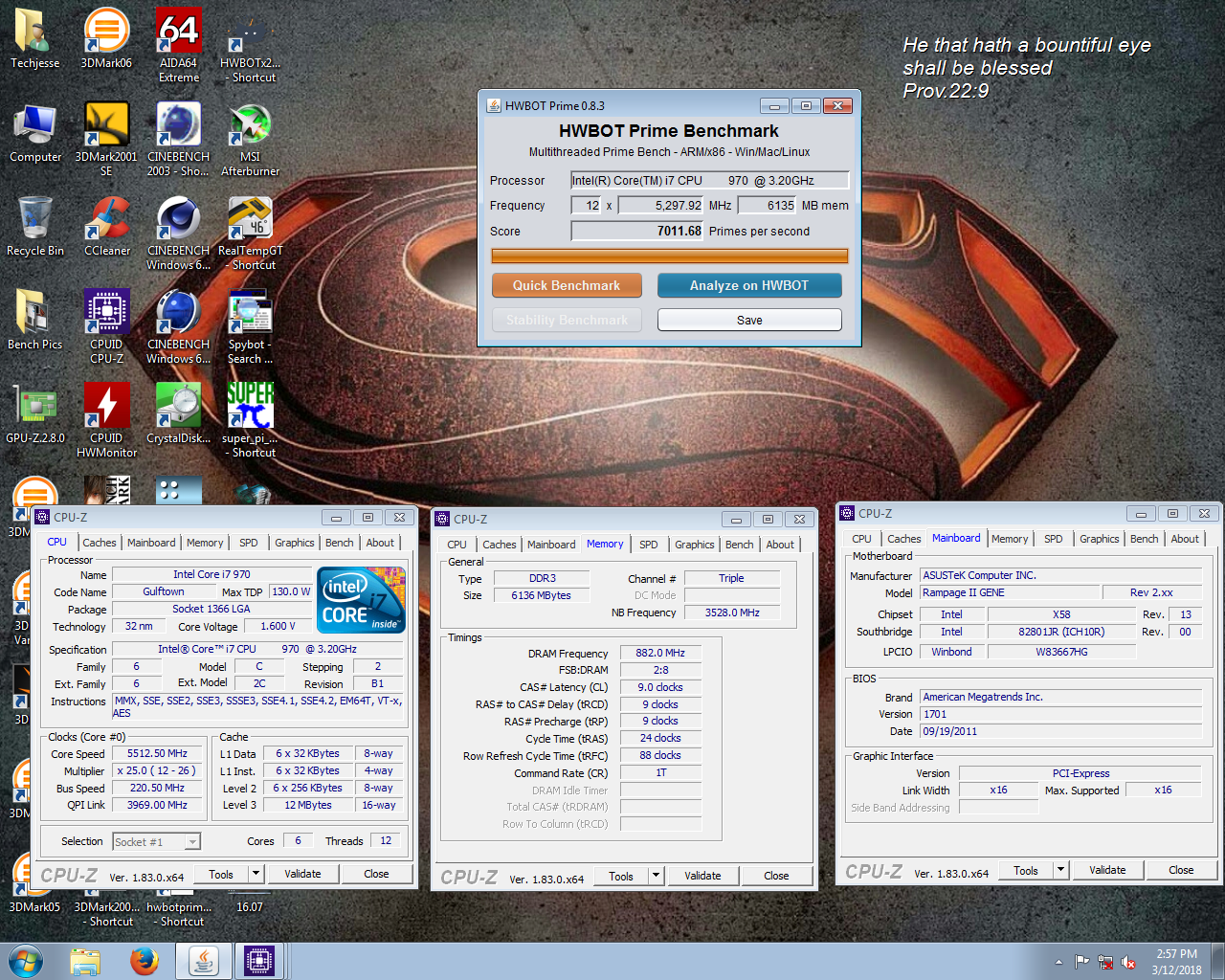Switch to CPU tab in Mainboard window
The image size is (1225, 980).
tap(861, 539)
